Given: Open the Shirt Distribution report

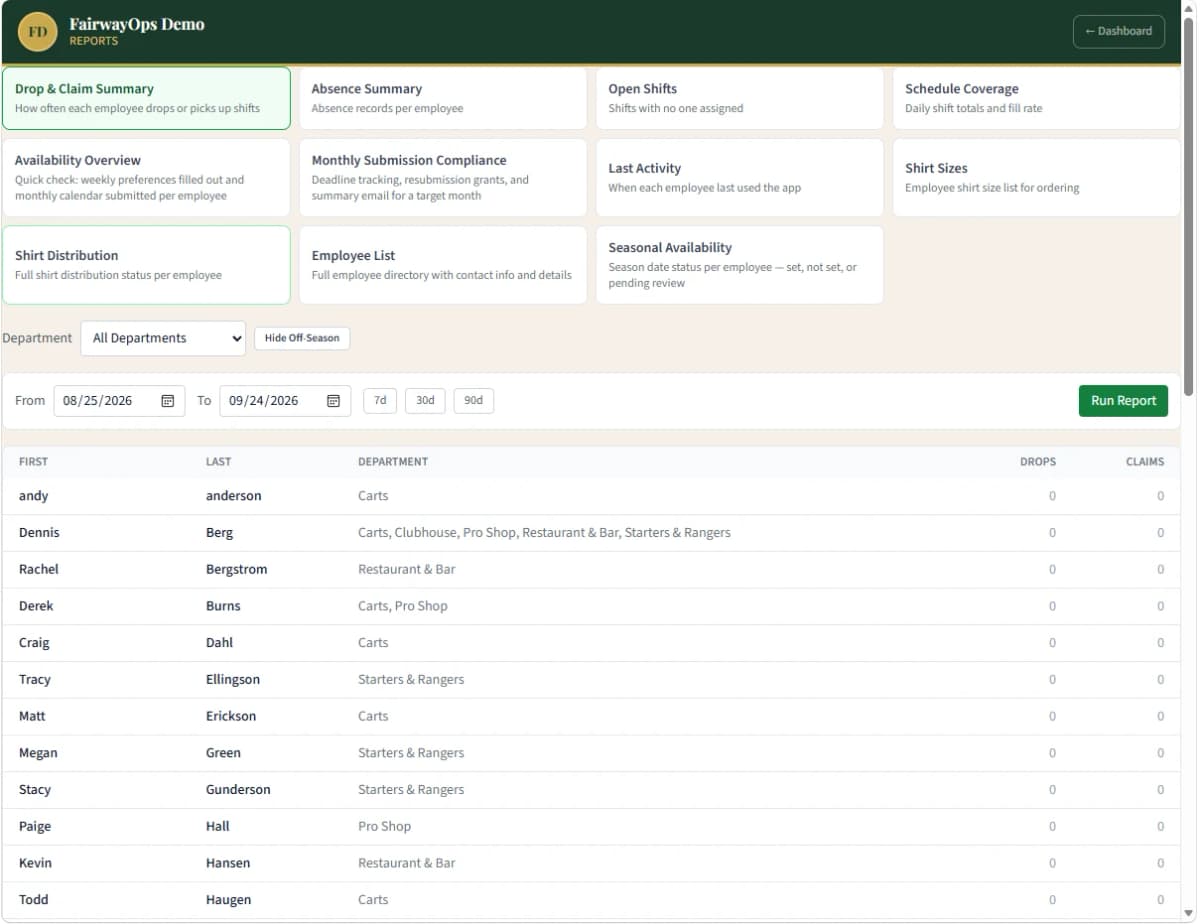Looking at the screenshot, I should [146, 265].
